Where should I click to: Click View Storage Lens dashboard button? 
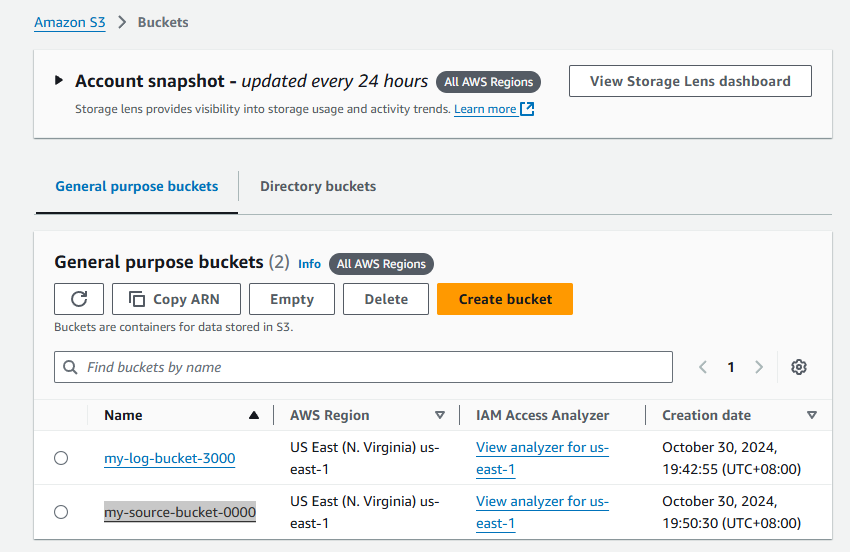[690, 81]
